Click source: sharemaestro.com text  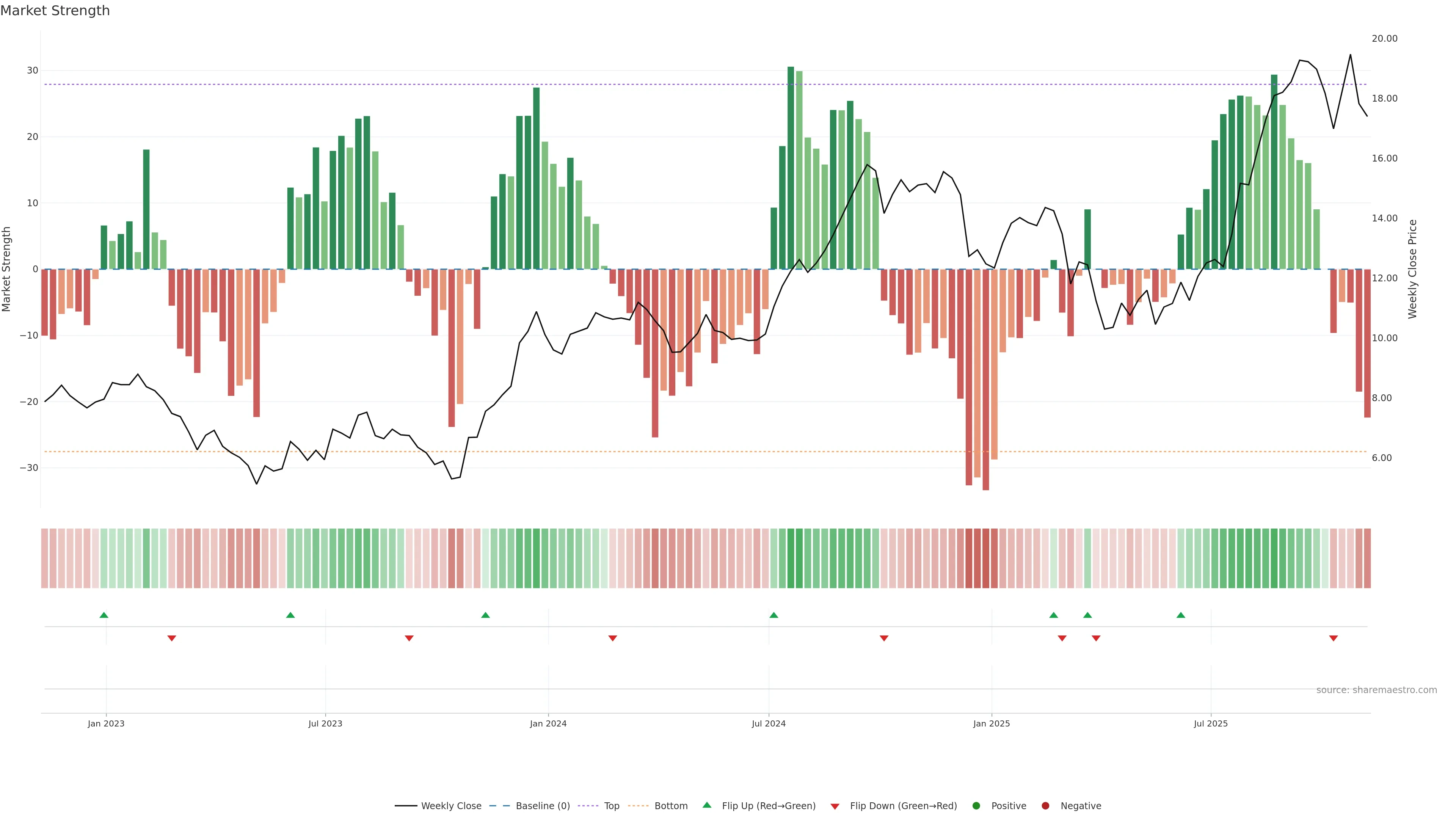pyautogui.click(x=1376, y=690)
